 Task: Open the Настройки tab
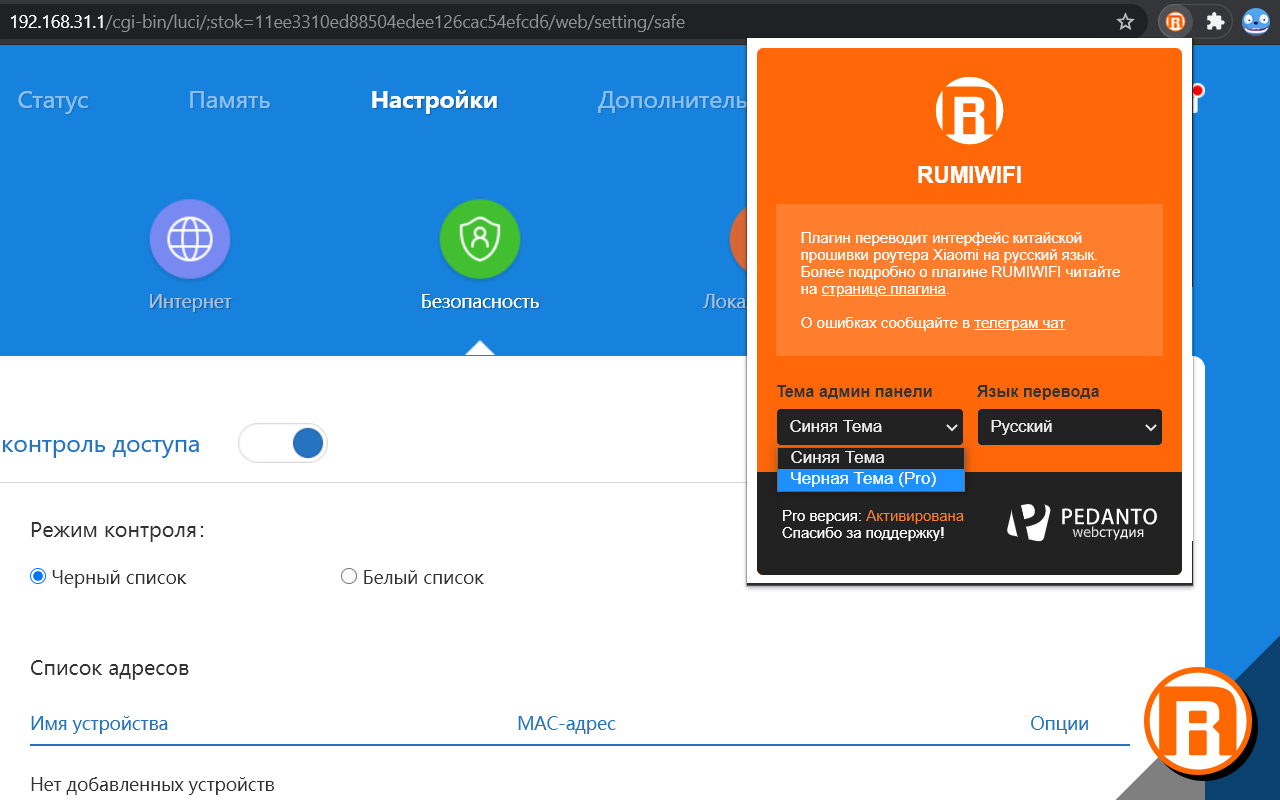[434, 100]
